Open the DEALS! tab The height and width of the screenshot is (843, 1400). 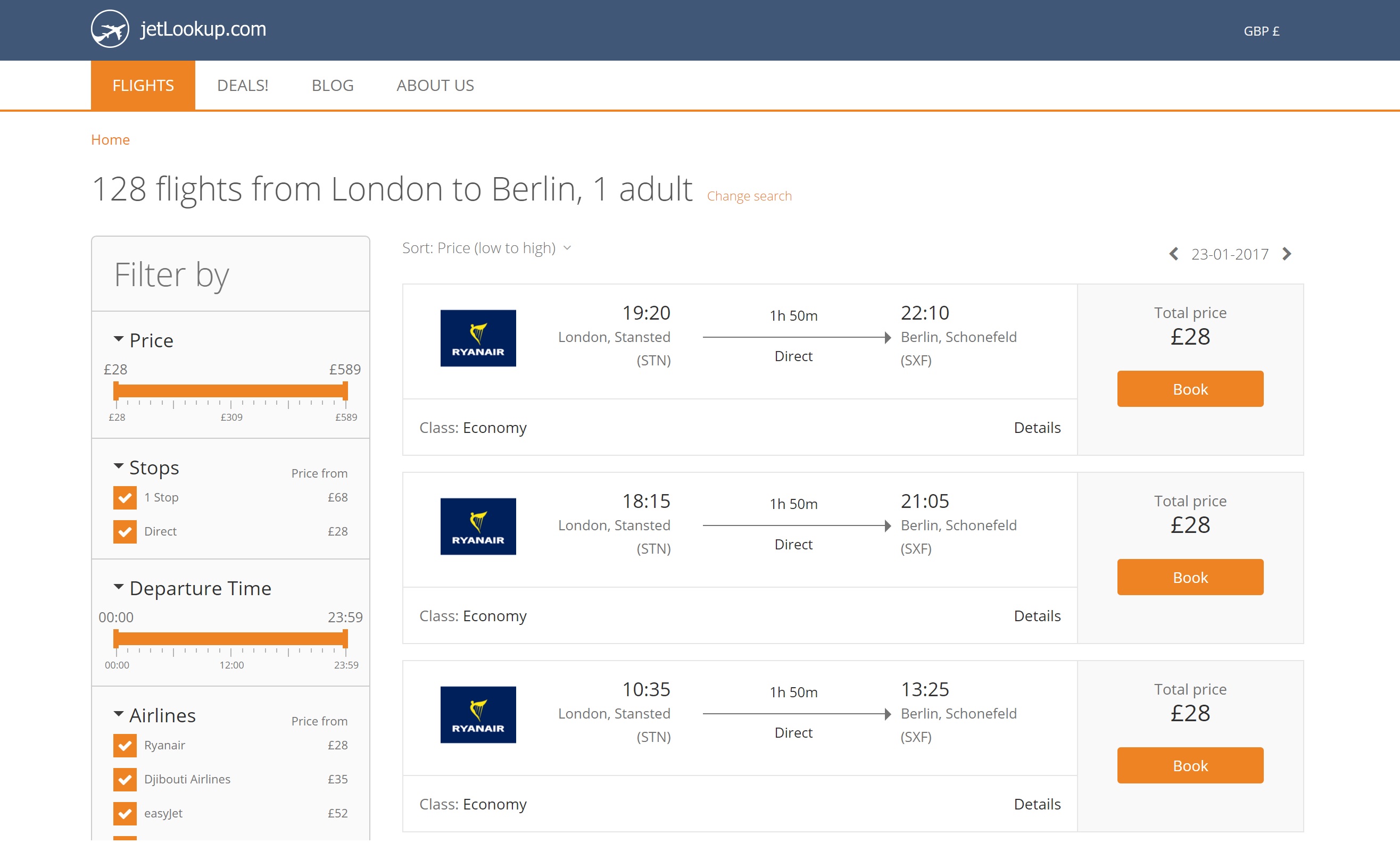click(243, 85)
